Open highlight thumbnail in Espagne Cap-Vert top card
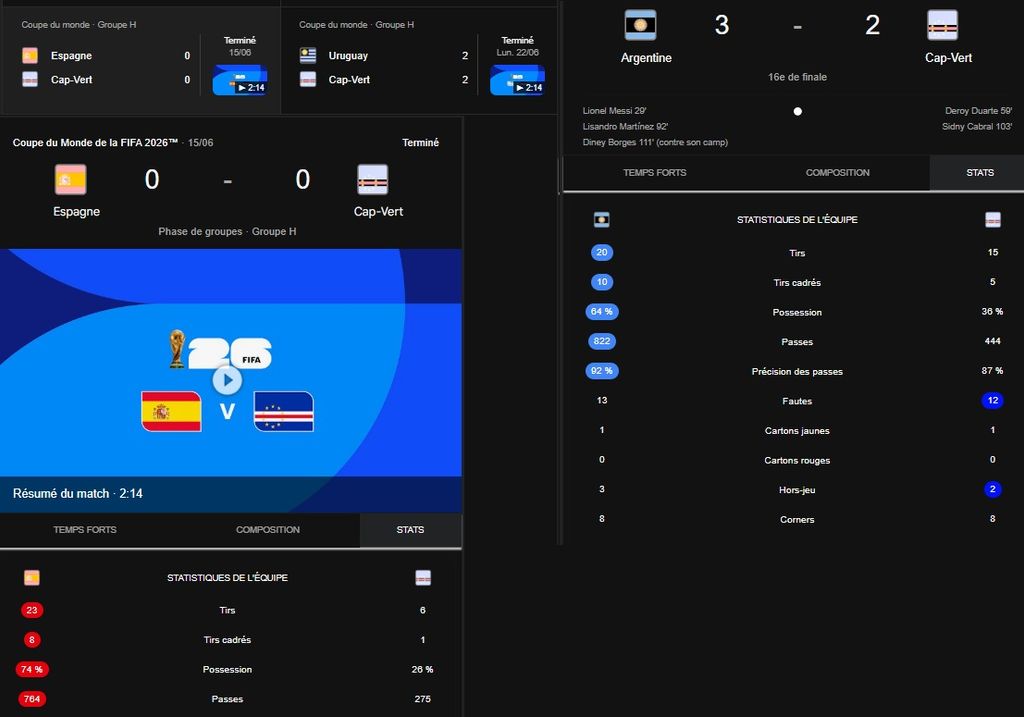 (x=240, y=80)
